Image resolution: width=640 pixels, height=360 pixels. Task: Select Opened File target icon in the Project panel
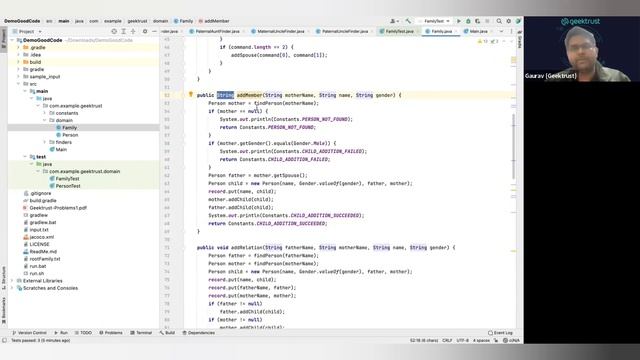click(114, 31)
